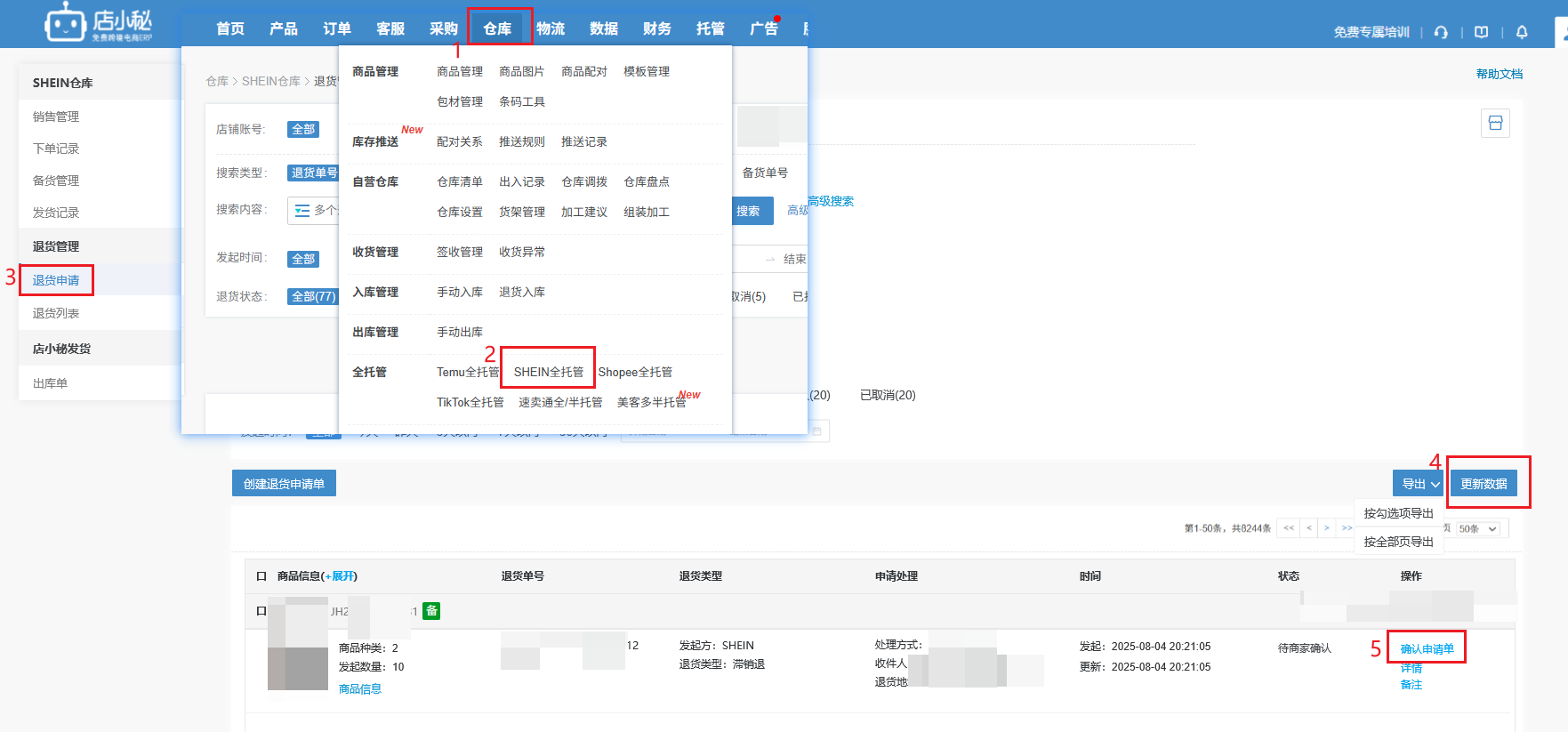Open 手动出库 under 出库管理
The height and width of the screenshot is (732, 1568).
460,332
